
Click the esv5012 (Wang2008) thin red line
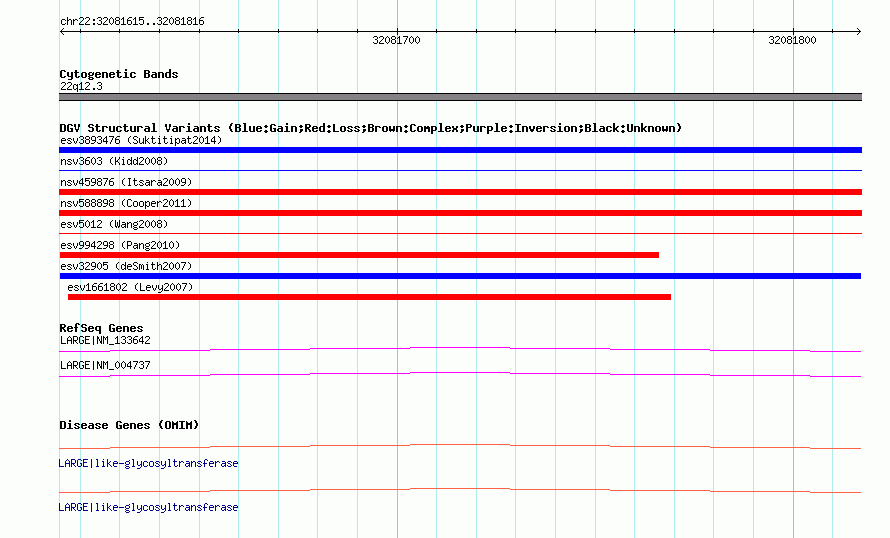(460, 233)
